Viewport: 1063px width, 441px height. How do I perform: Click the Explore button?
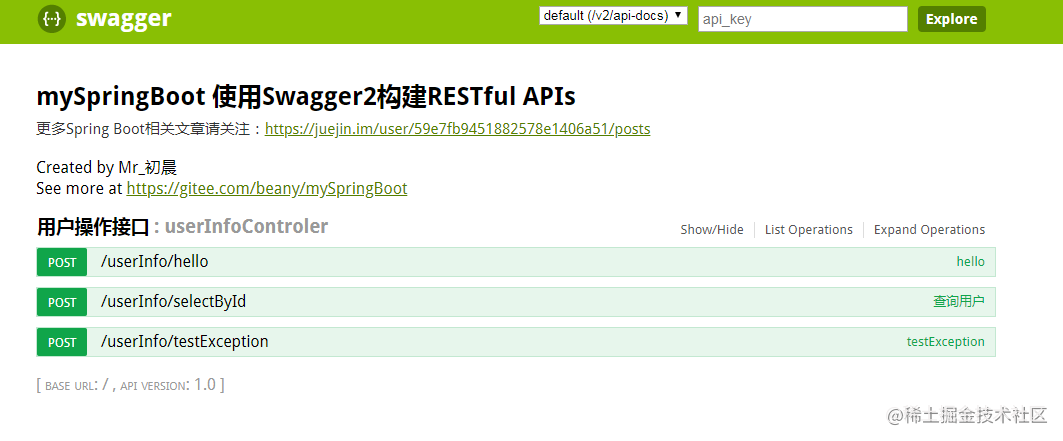(952, 19)
